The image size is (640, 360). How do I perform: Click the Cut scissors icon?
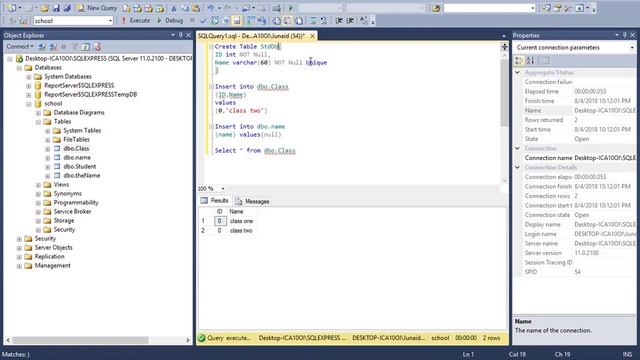coord(173,8)
